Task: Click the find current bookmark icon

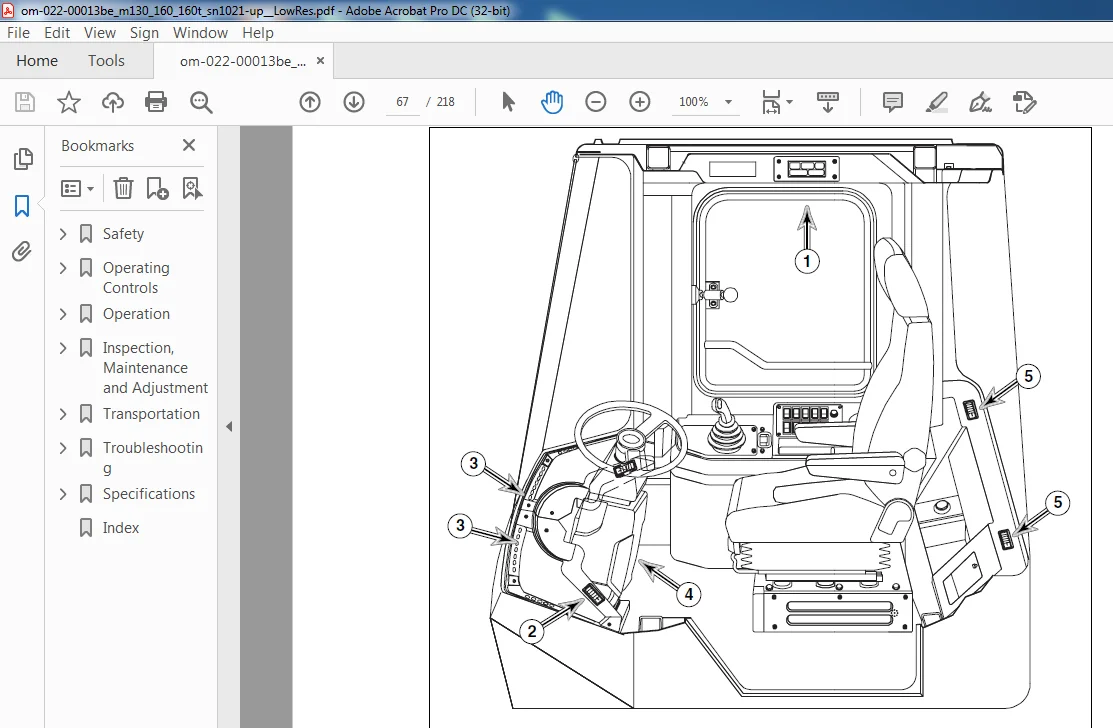Action: 192,188
